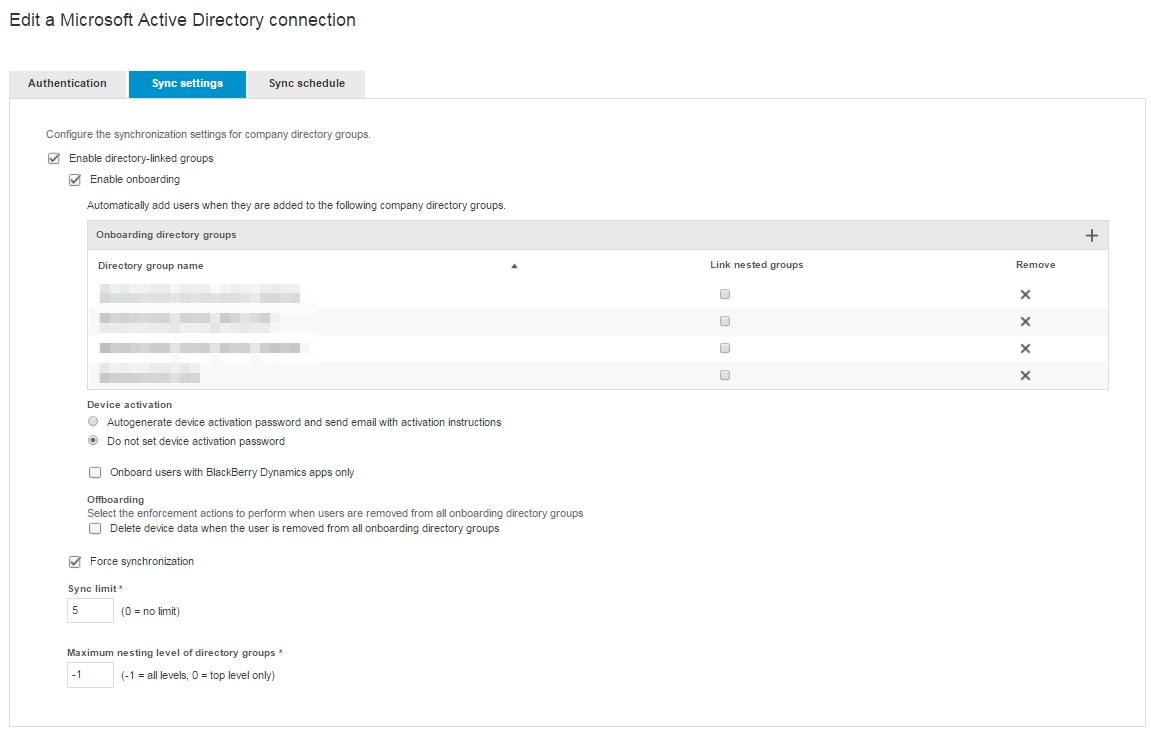
Task: Open the Sync schedule tab
Action: (x=306, y=84)
